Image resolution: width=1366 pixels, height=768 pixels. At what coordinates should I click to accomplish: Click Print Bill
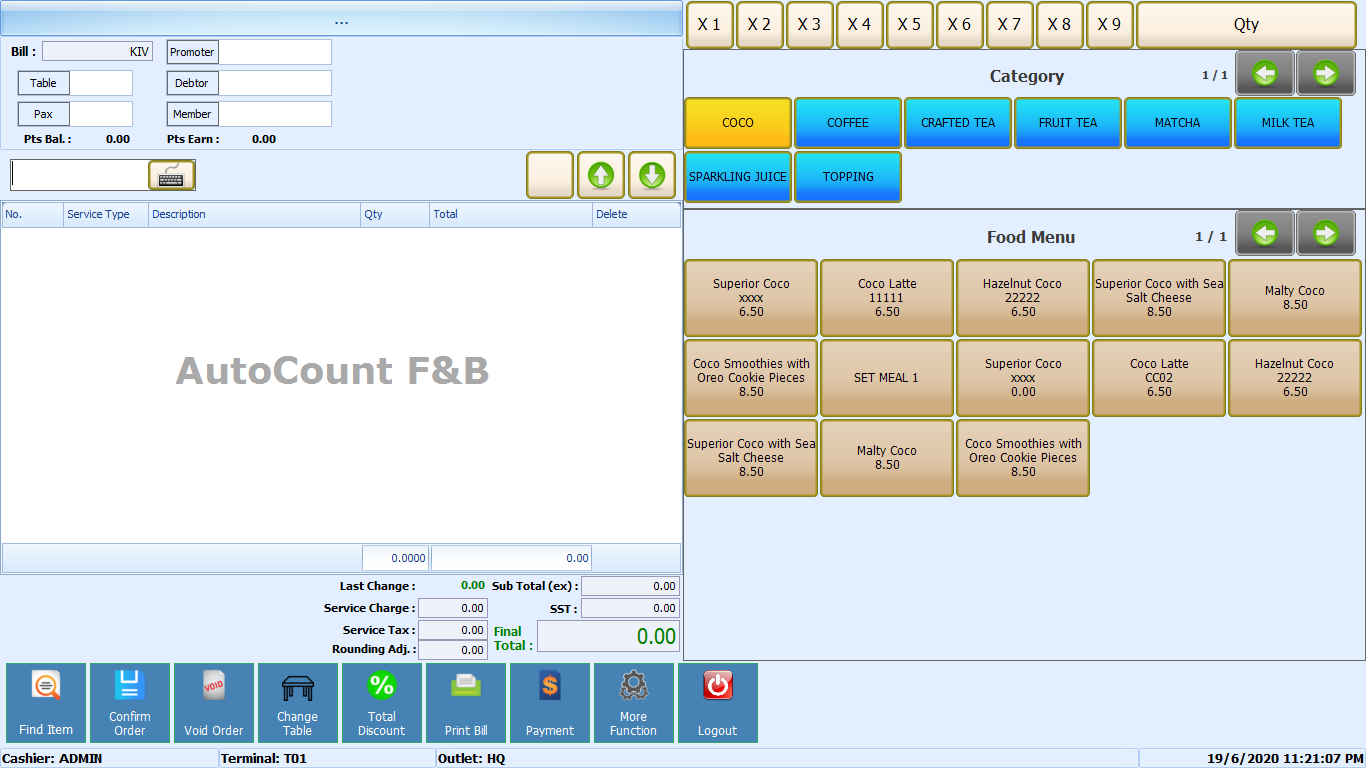[466, 703]
